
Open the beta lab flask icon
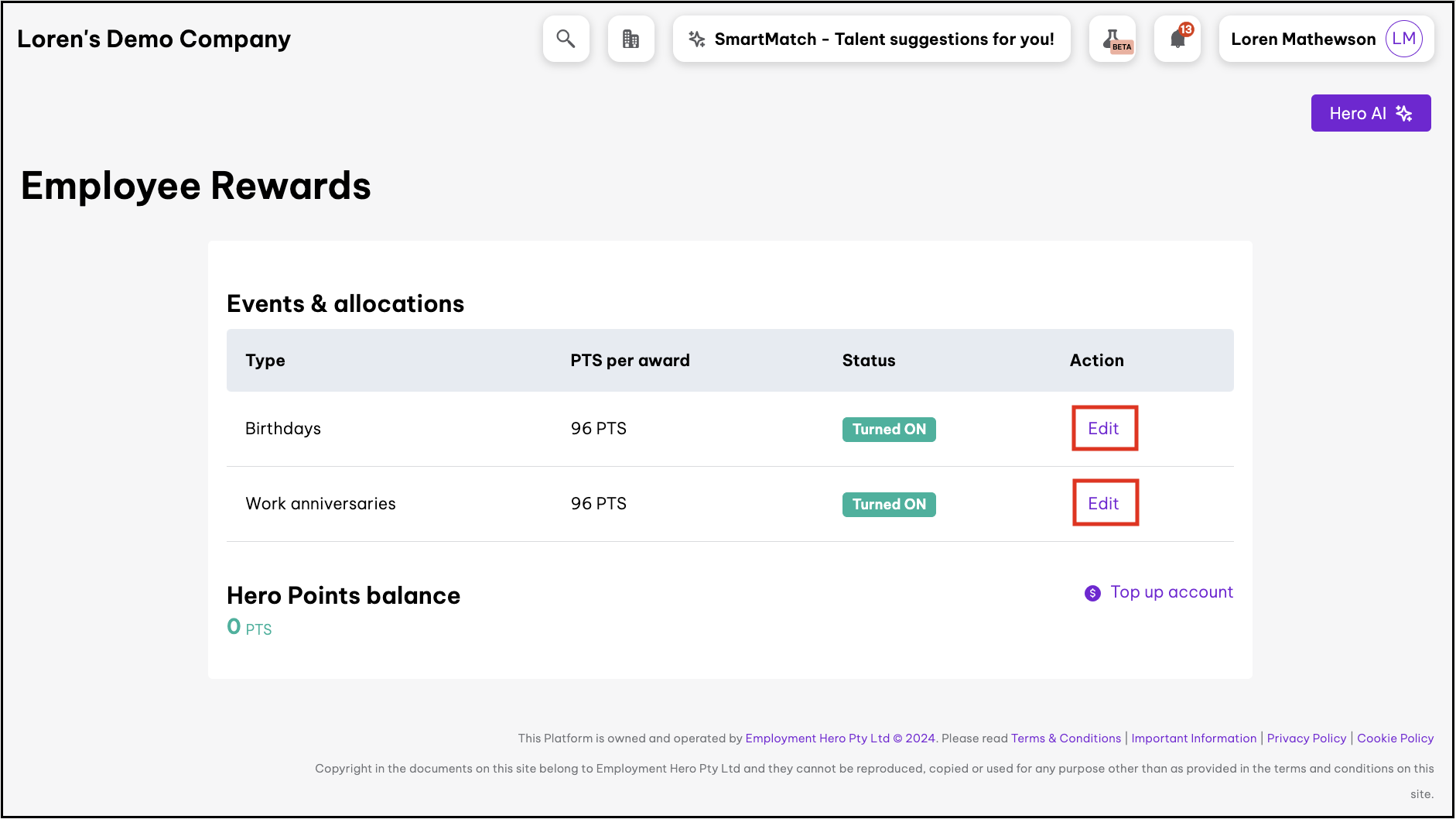point(1113,39)
